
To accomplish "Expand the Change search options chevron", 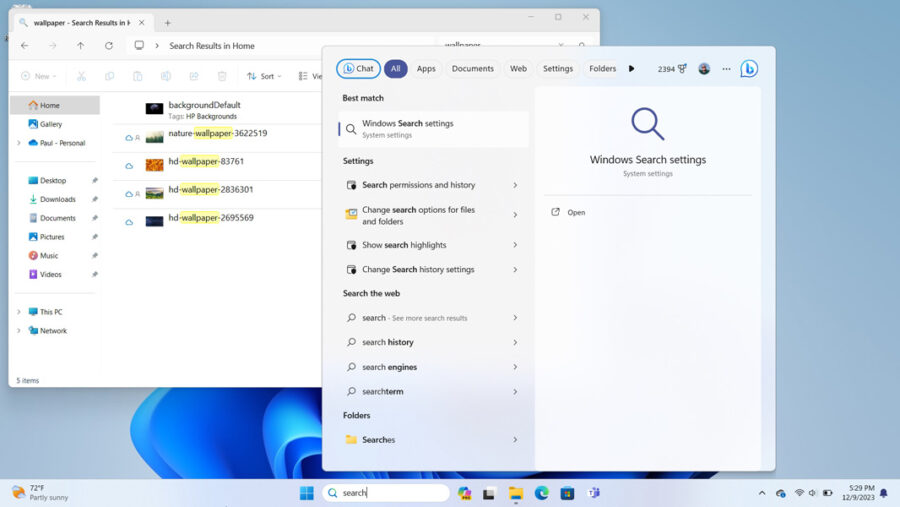I will (515, 215).
